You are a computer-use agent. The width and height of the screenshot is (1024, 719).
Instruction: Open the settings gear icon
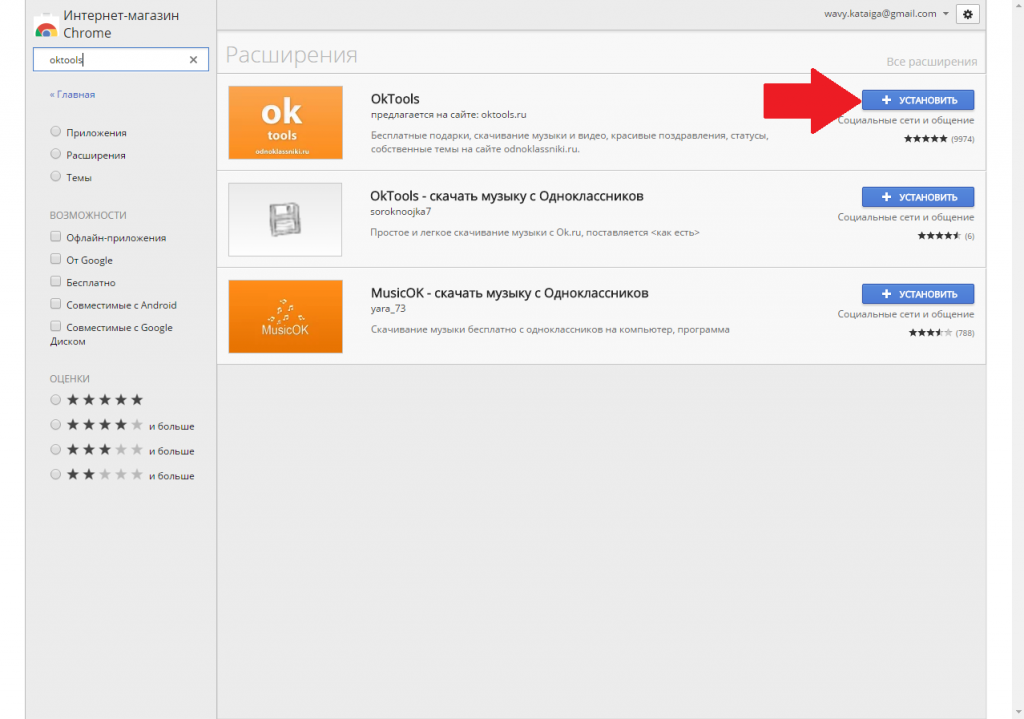click(x=967, y=14)
